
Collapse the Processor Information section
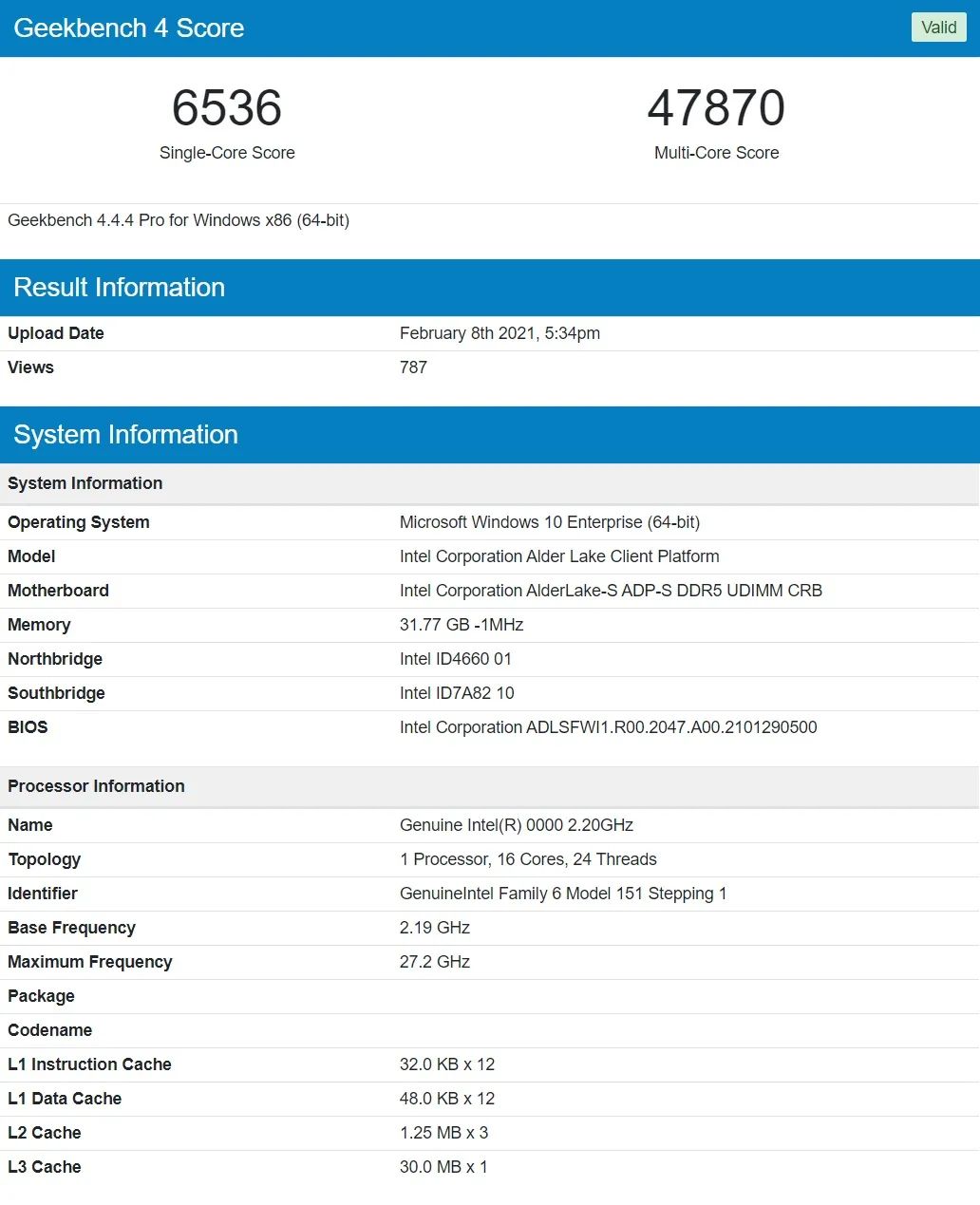96,786
